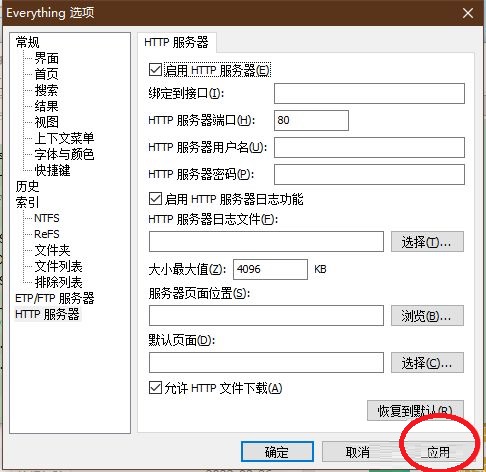Select 首页 in the options tree
Viewport: 486px width, 472px height.
[x=47, y=74]
